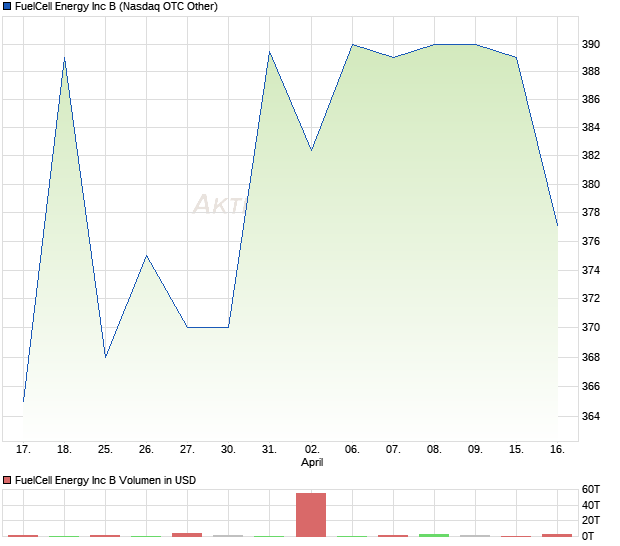The image size is (620, 546).
Task: Click the 'FuelCell Energy Inc B Volumen in USD' label
Action: click(x=105, y=480)
